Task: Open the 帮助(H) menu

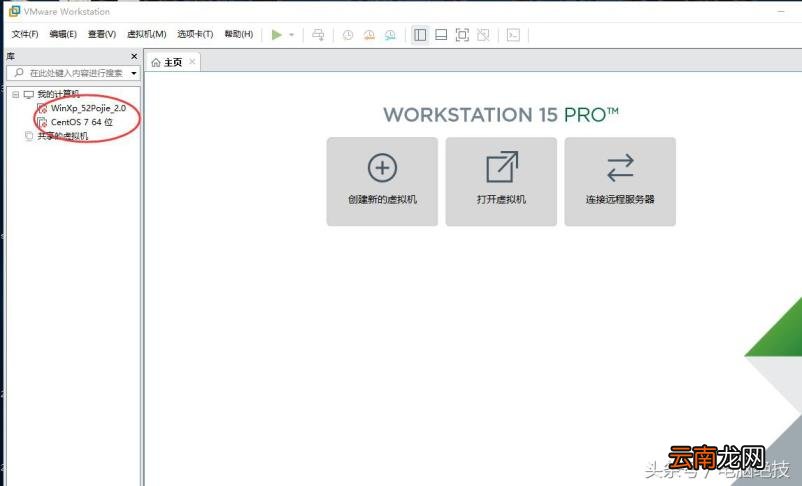Action: click(x=239, y=34)
